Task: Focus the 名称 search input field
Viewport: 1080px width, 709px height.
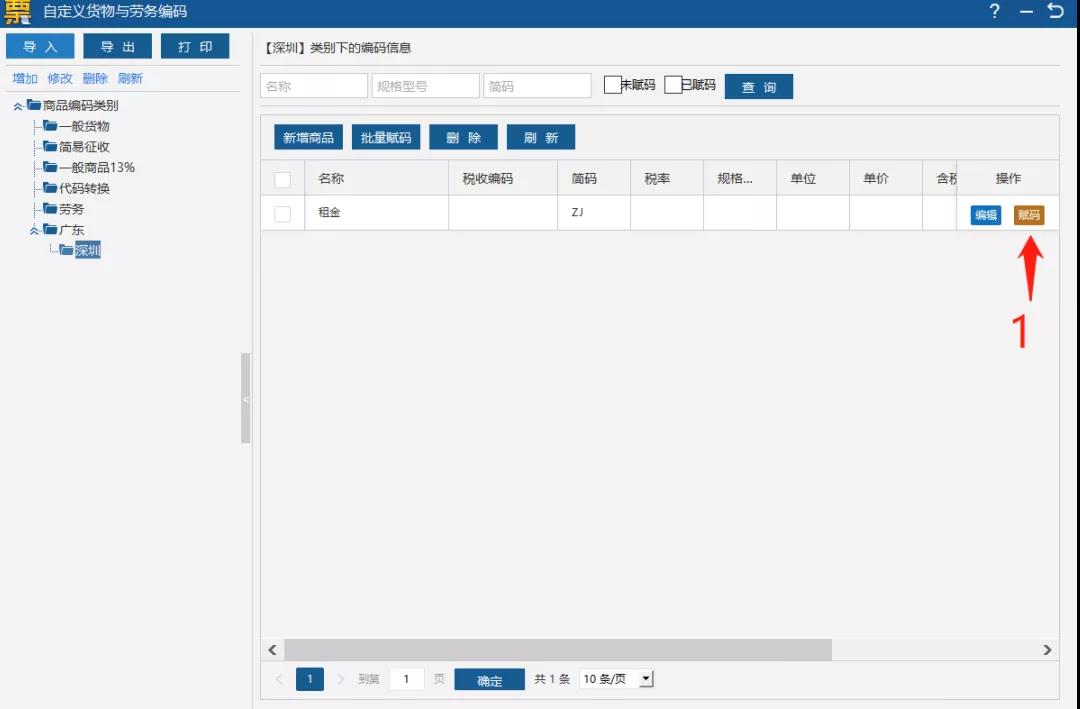Action: click(314, 86)
